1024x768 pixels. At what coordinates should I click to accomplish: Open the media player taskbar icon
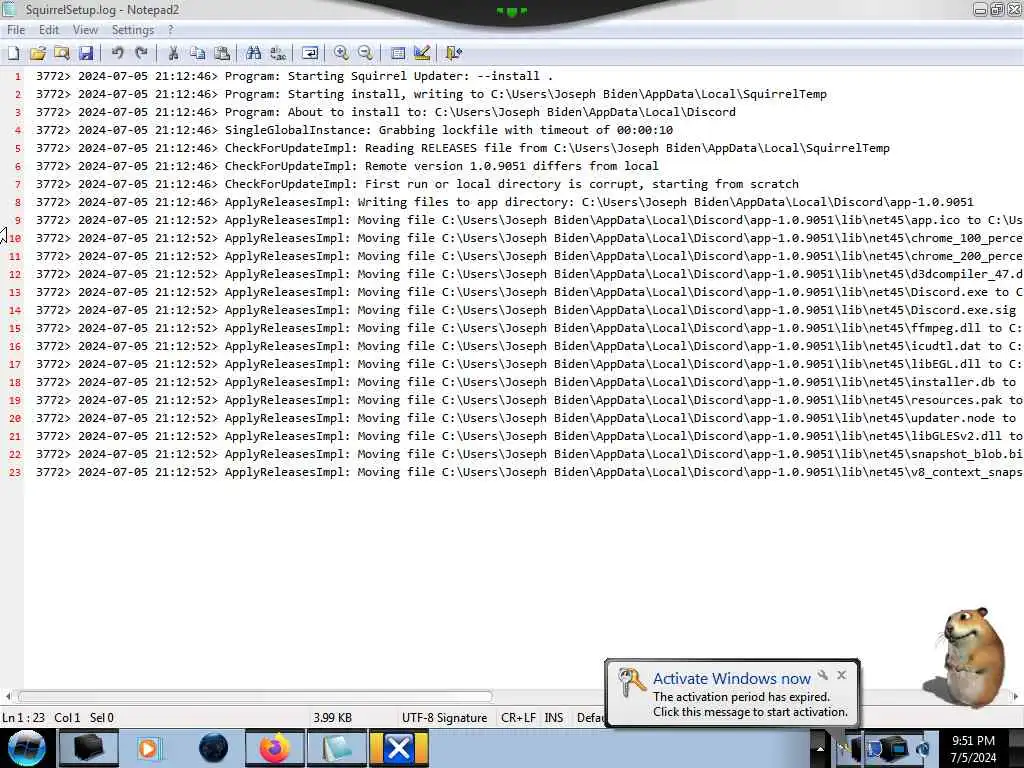click(150, 748)
